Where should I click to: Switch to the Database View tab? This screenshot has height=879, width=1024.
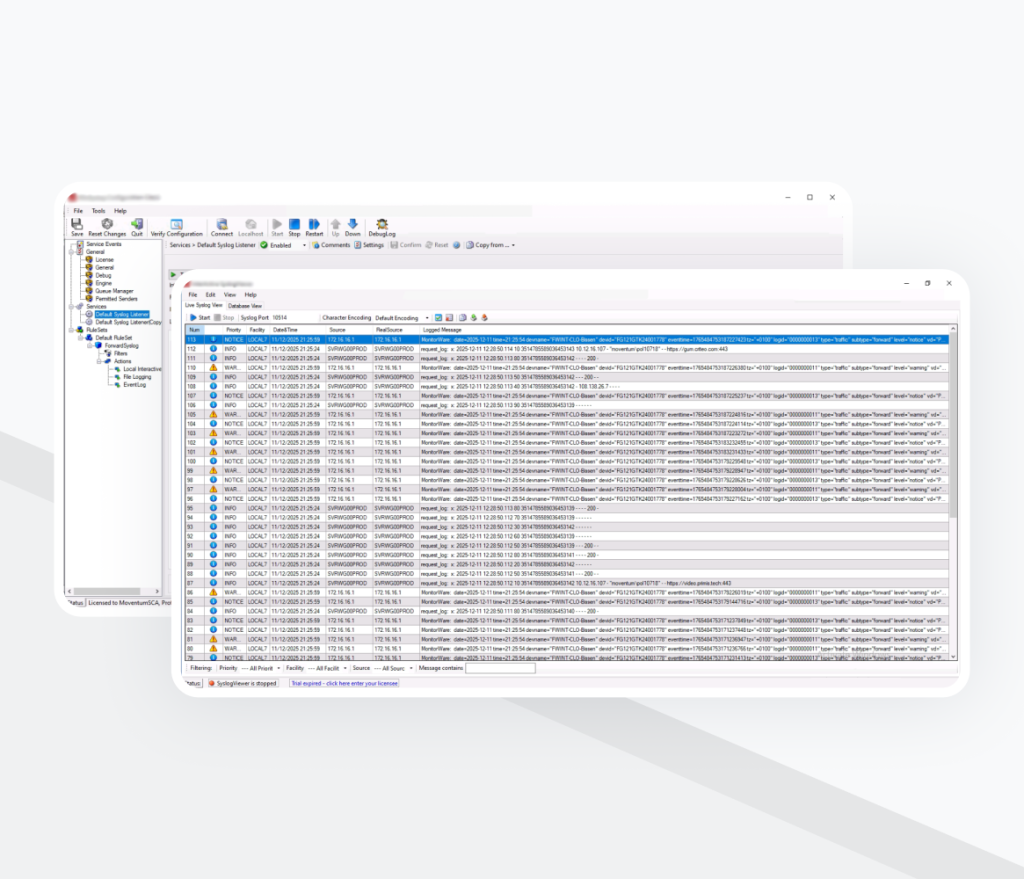(245, 305)
